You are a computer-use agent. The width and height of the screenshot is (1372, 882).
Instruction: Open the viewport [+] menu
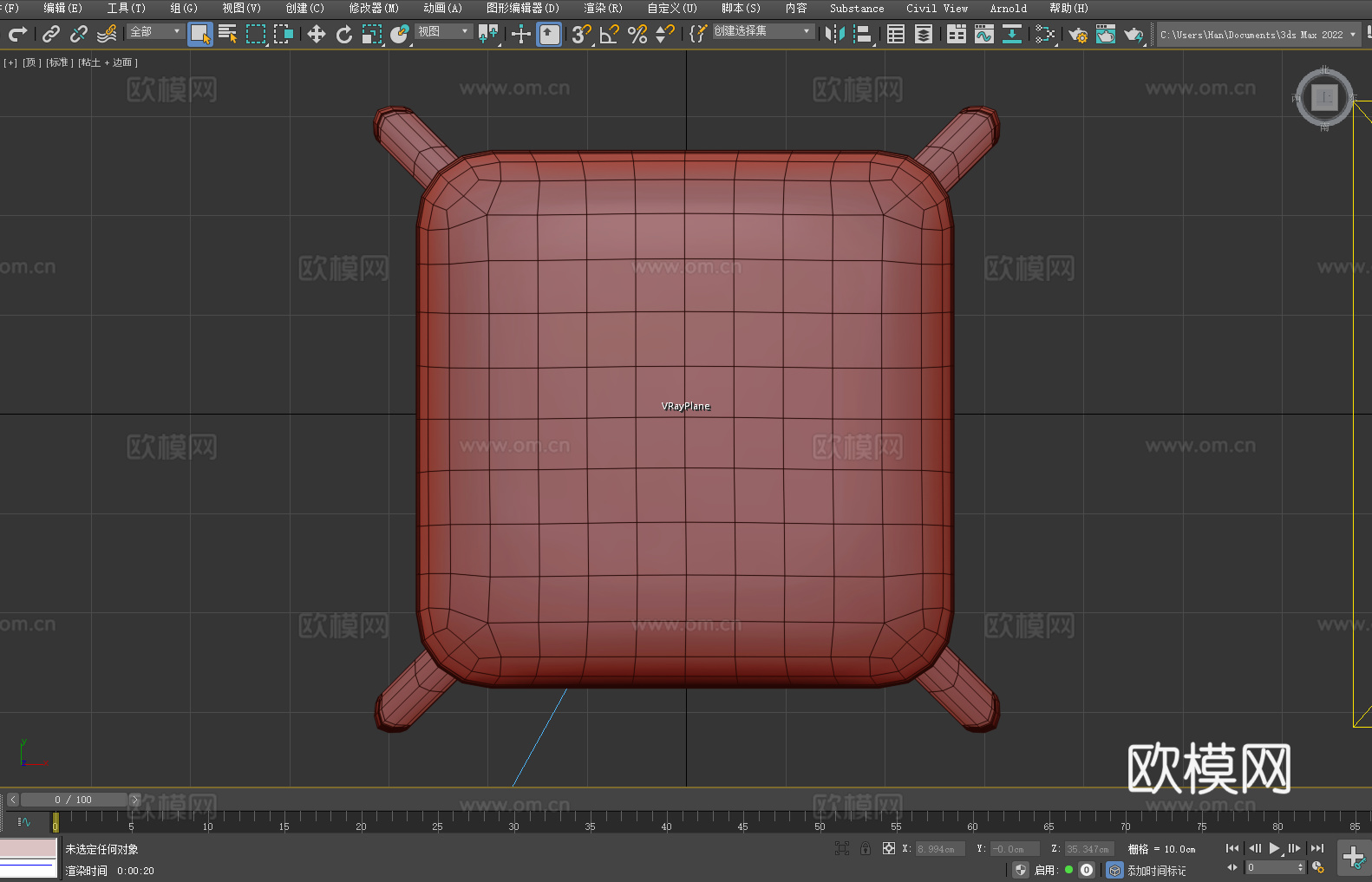coord(10,62)
